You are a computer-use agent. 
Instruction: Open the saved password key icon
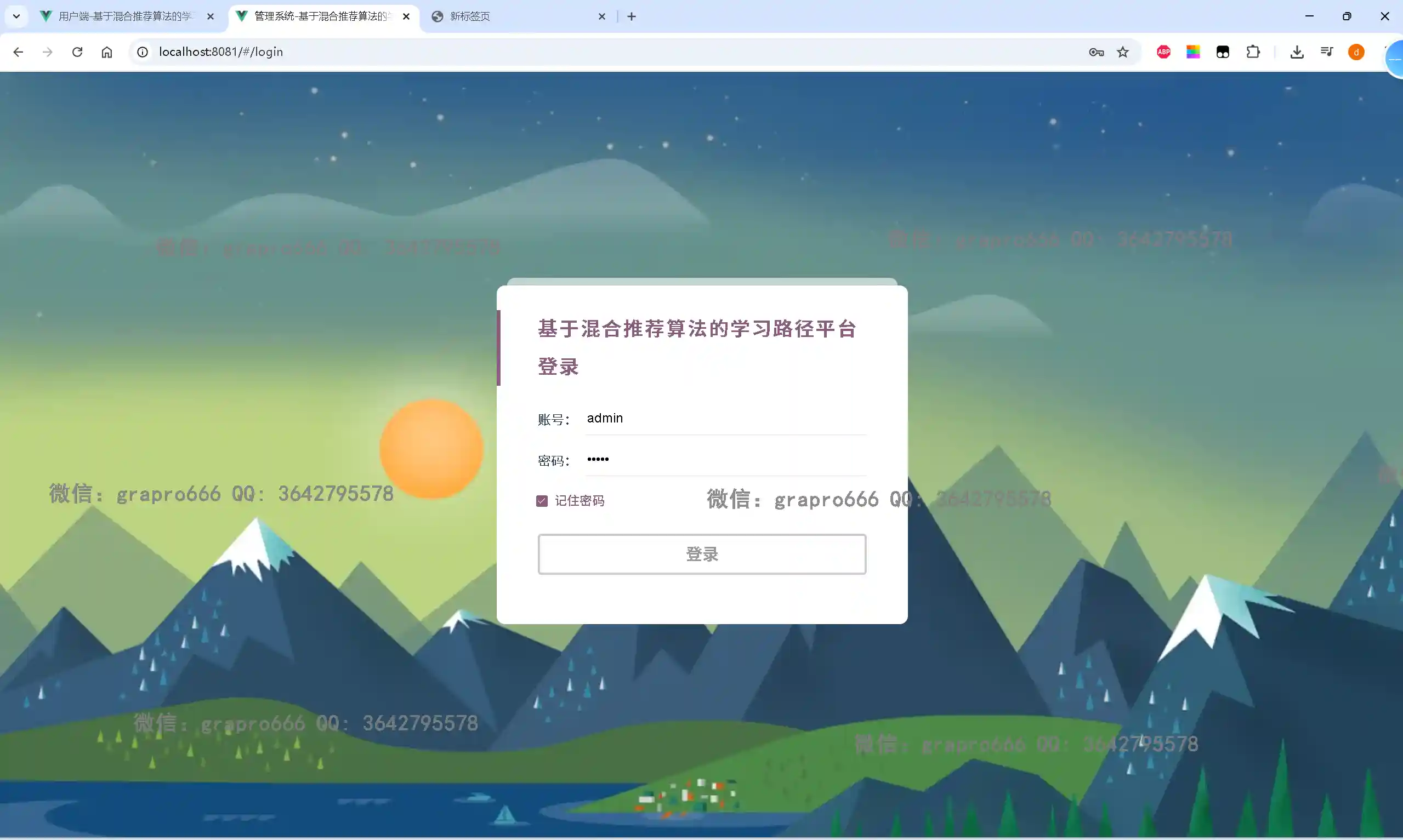pyautogui.click(x=1095, y=52)
